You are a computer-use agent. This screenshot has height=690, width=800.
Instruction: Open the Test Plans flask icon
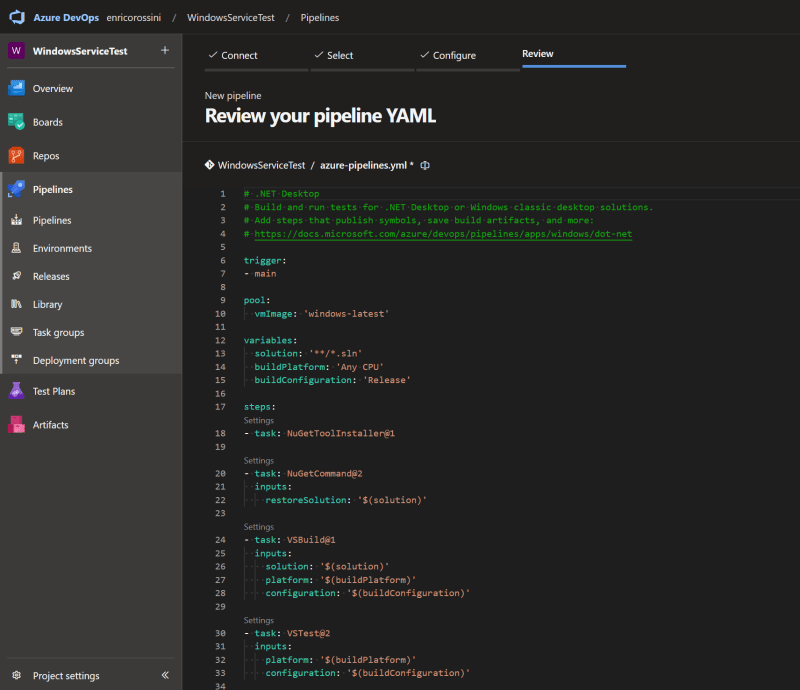pos(16,391)
